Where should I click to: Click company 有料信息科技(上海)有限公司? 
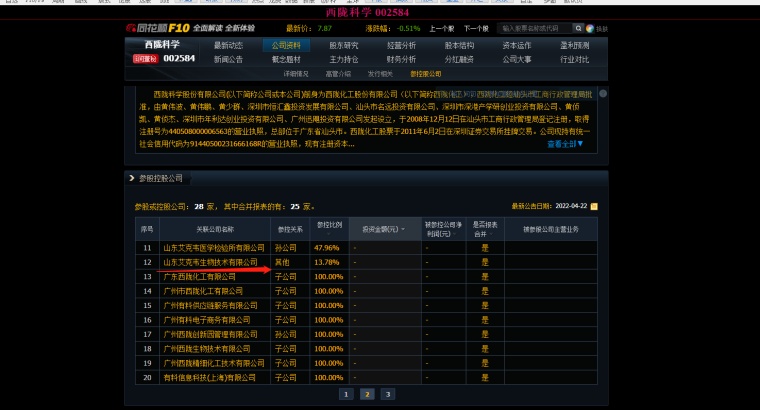(209, 378)
